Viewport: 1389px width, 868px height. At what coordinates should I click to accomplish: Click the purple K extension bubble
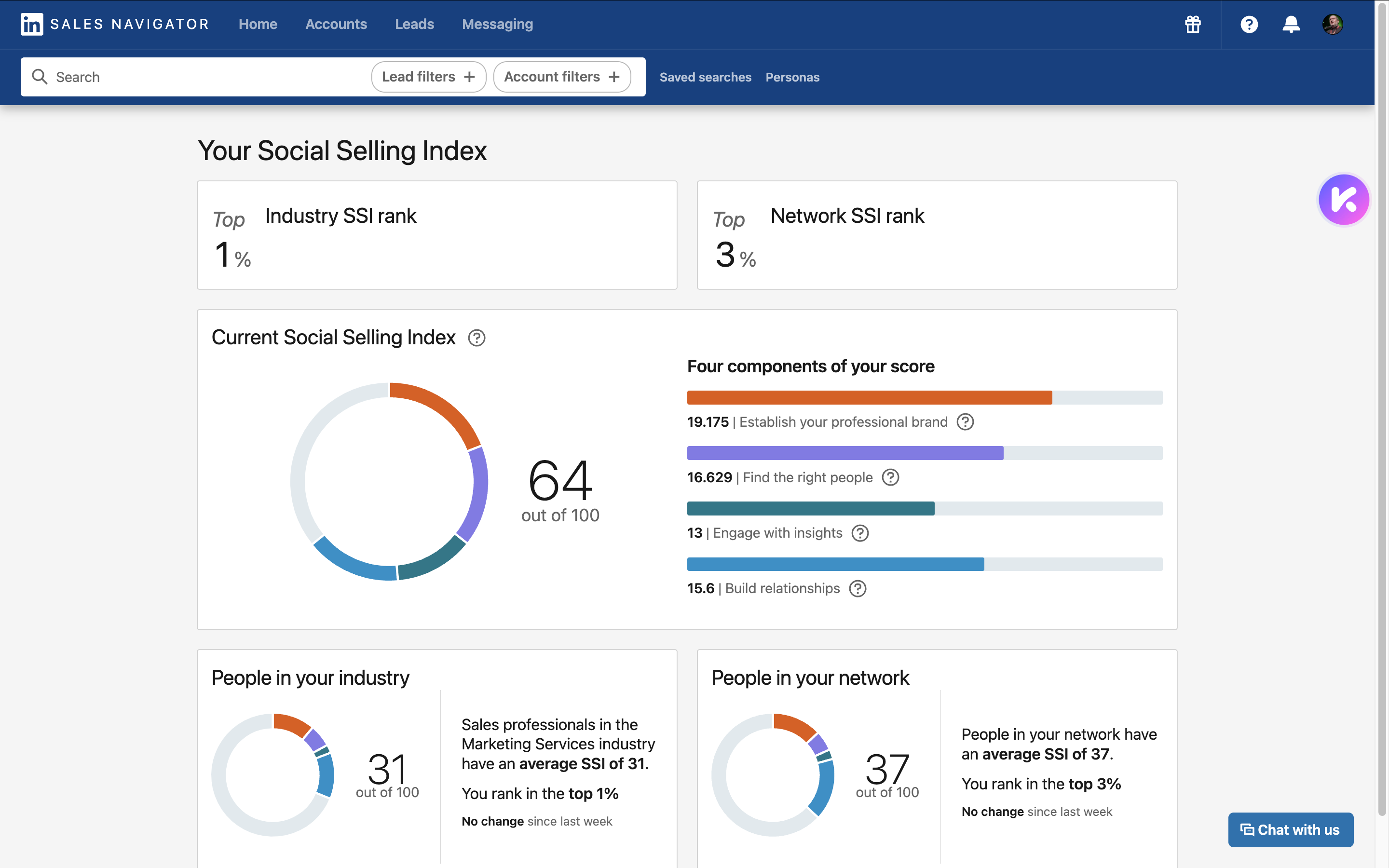point(1344,200)
